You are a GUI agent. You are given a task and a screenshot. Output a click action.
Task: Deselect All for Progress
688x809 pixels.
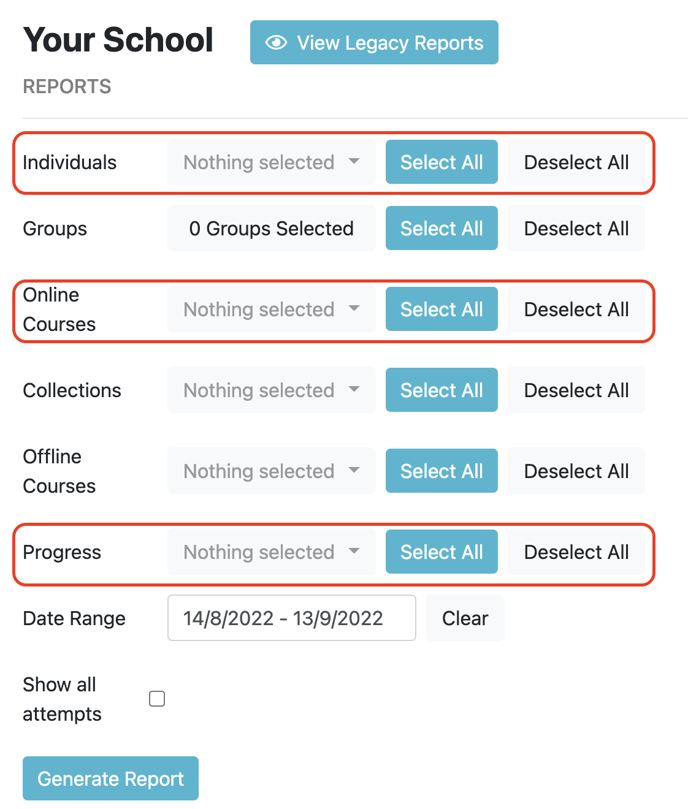[x=576, y=552]
